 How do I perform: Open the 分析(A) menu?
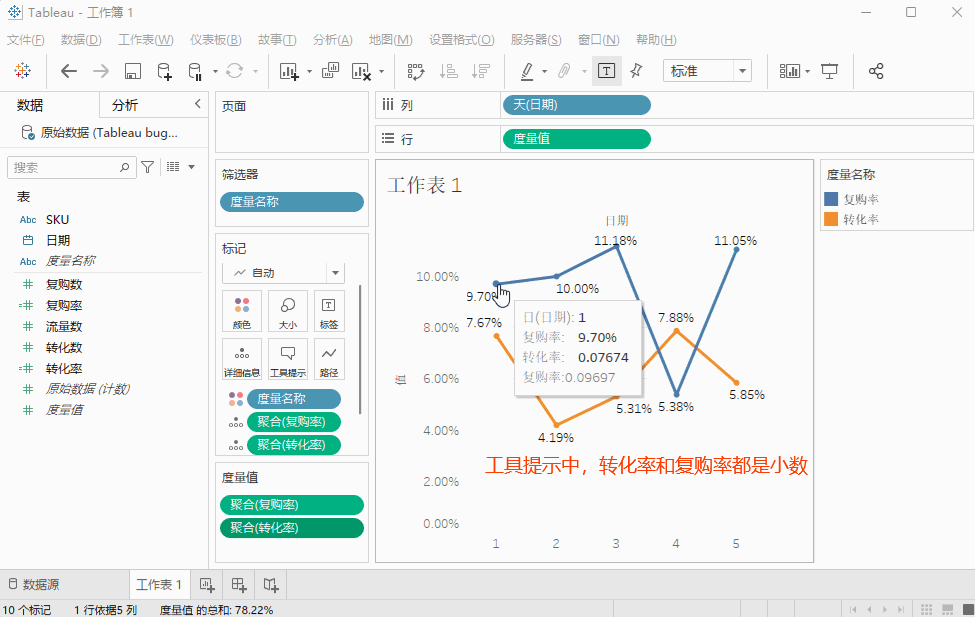[333, 40]
